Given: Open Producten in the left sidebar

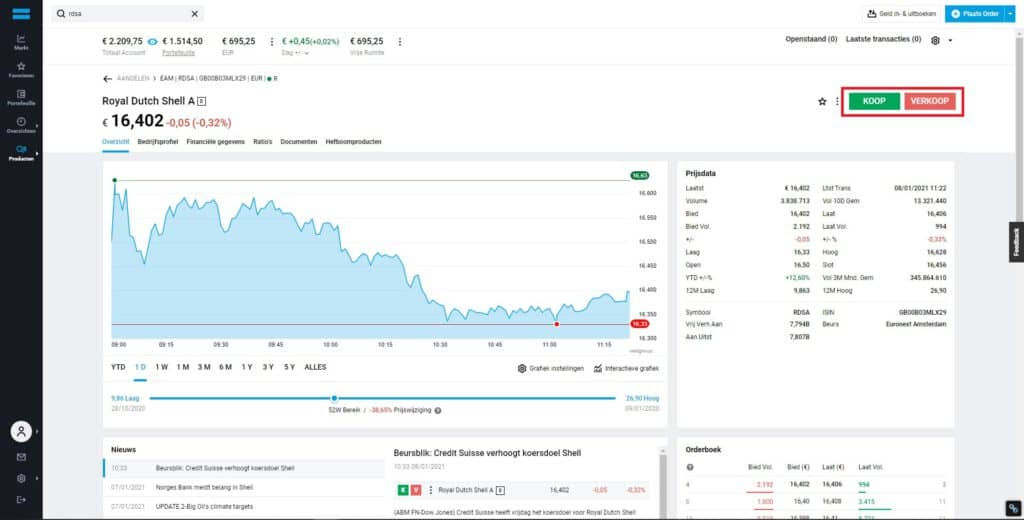Looking at the screenshot, I should click(x=21, y=153).
